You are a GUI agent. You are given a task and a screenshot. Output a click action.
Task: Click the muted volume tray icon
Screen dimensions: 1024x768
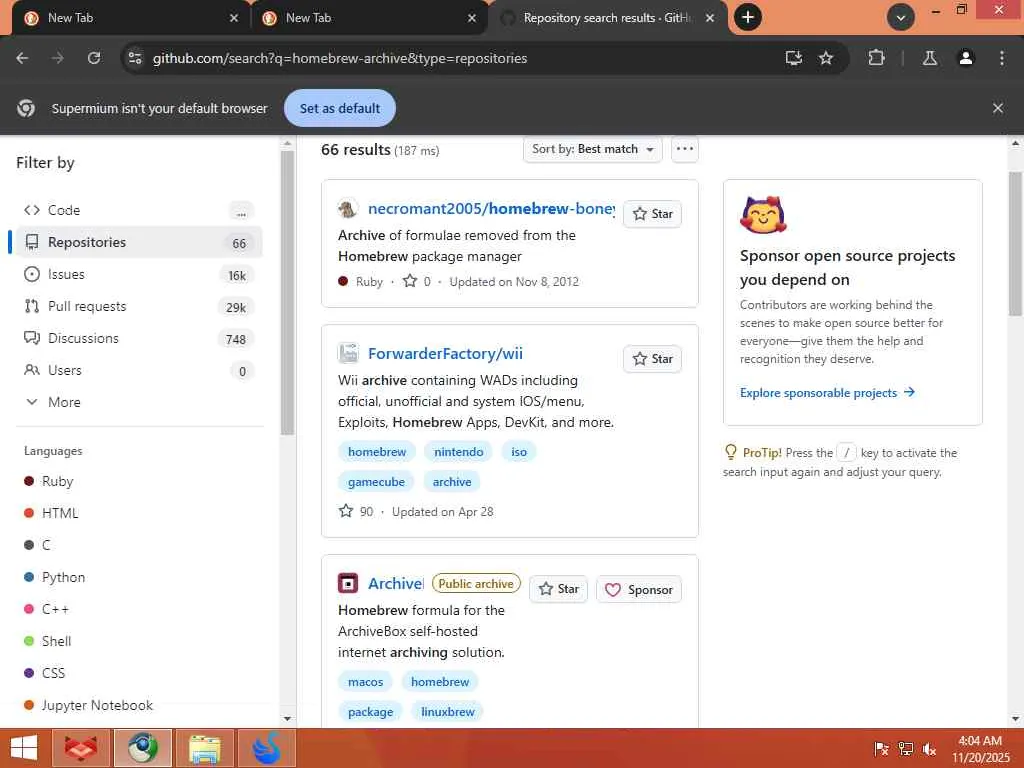(x=929, y=749)
